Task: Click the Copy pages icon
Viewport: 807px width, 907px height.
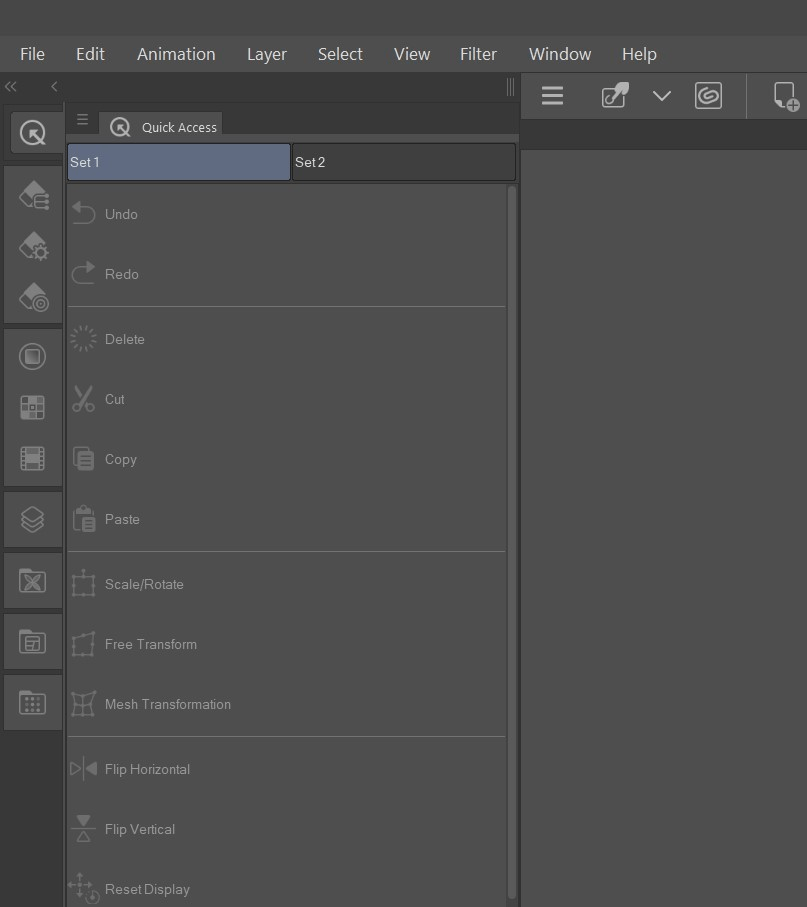Action: coord(83,459)
